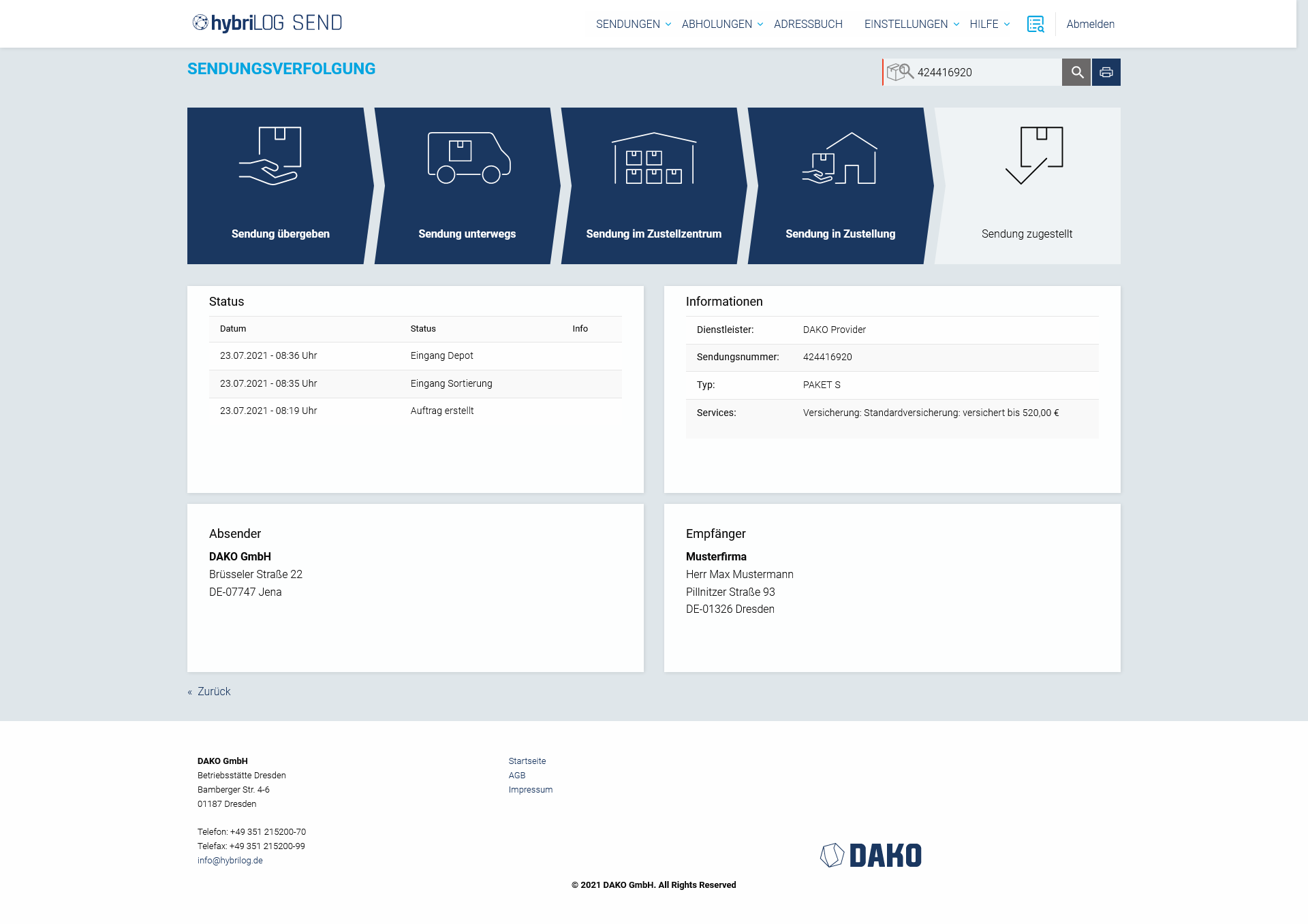Click the 'Eingang Sortierung' status row

click(416, 384)
